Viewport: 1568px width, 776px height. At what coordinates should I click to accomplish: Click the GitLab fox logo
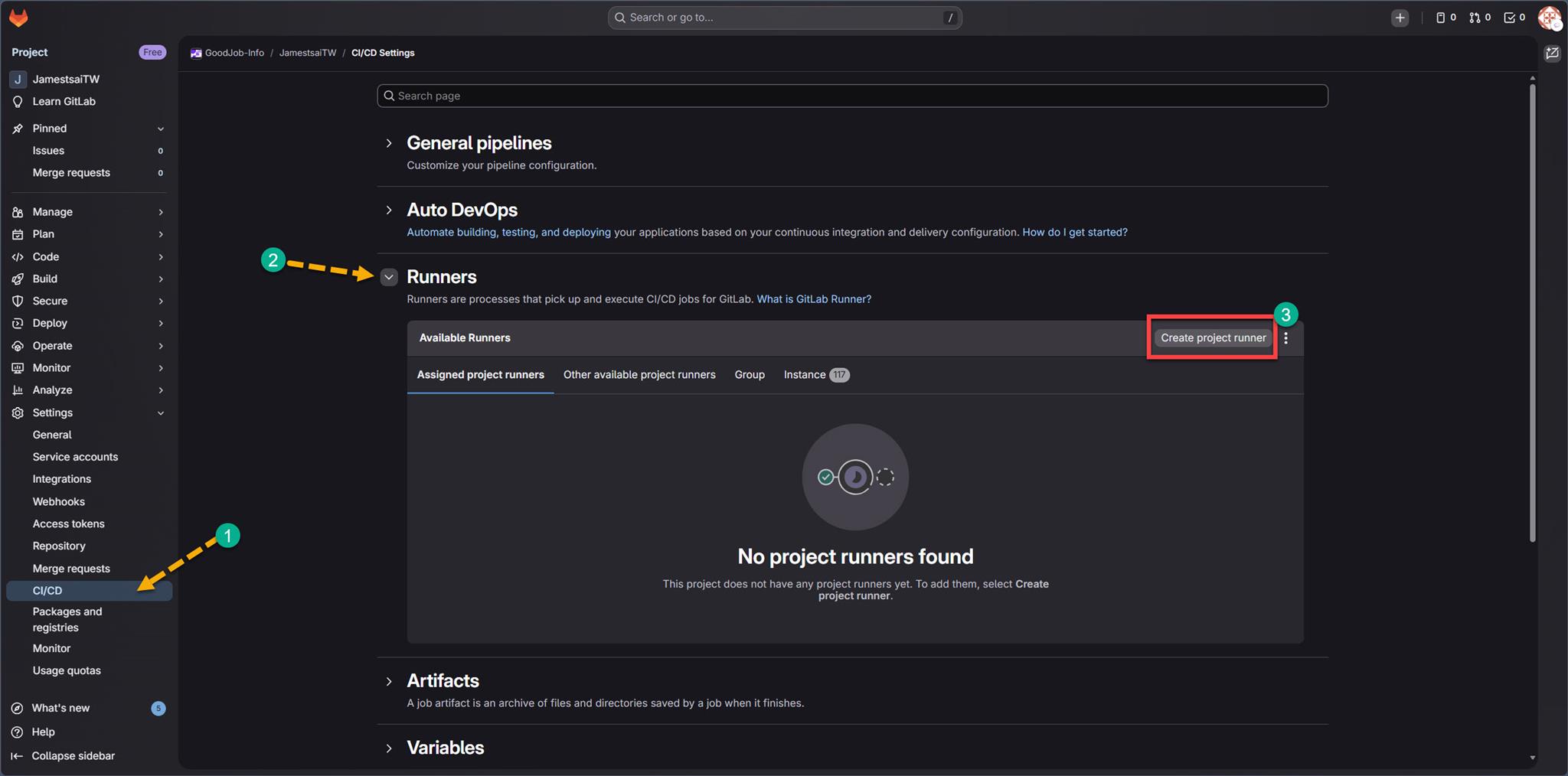(18, 18)
